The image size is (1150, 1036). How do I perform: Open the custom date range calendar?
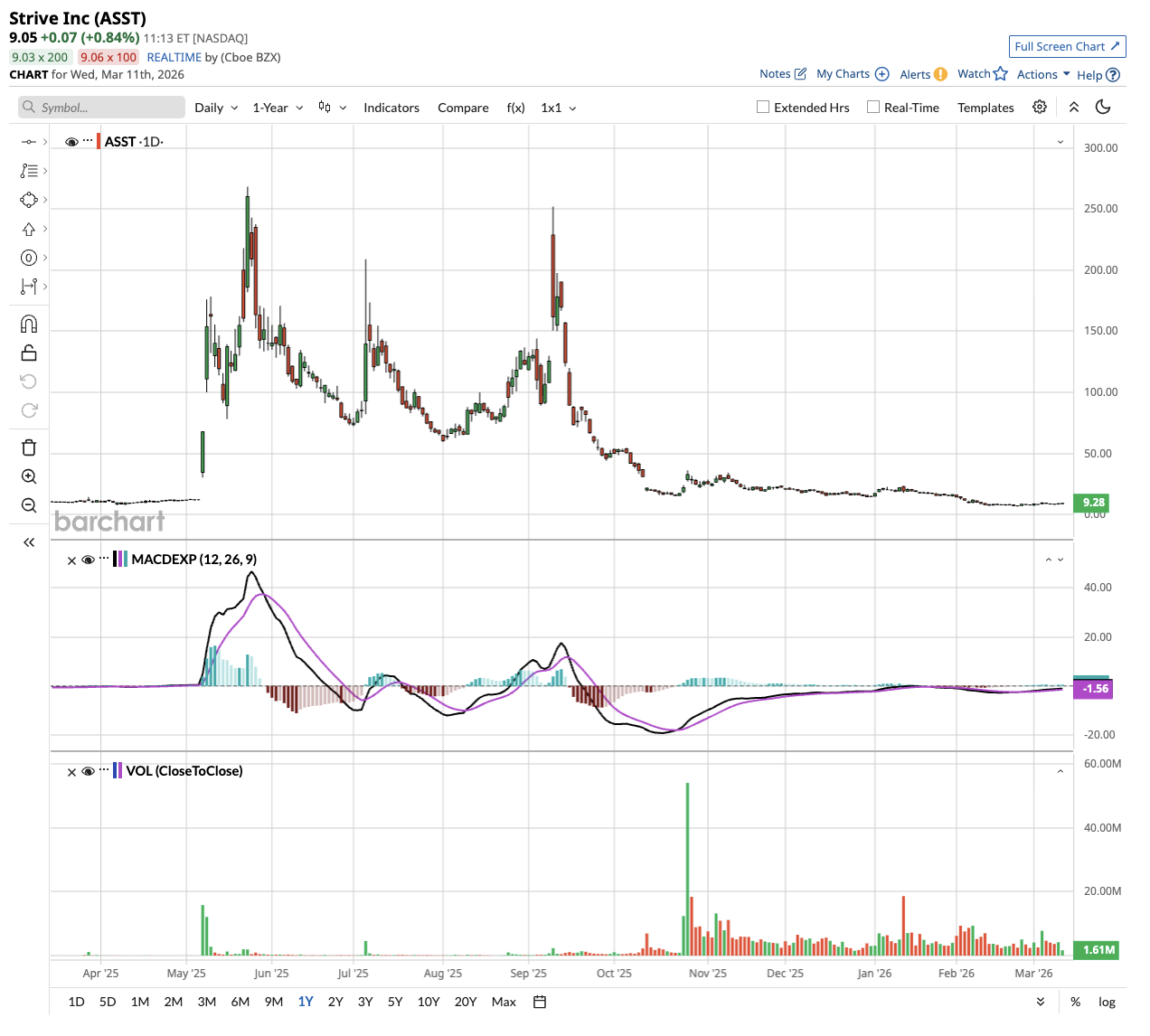pyautogui.click(x=540, y=1002)
